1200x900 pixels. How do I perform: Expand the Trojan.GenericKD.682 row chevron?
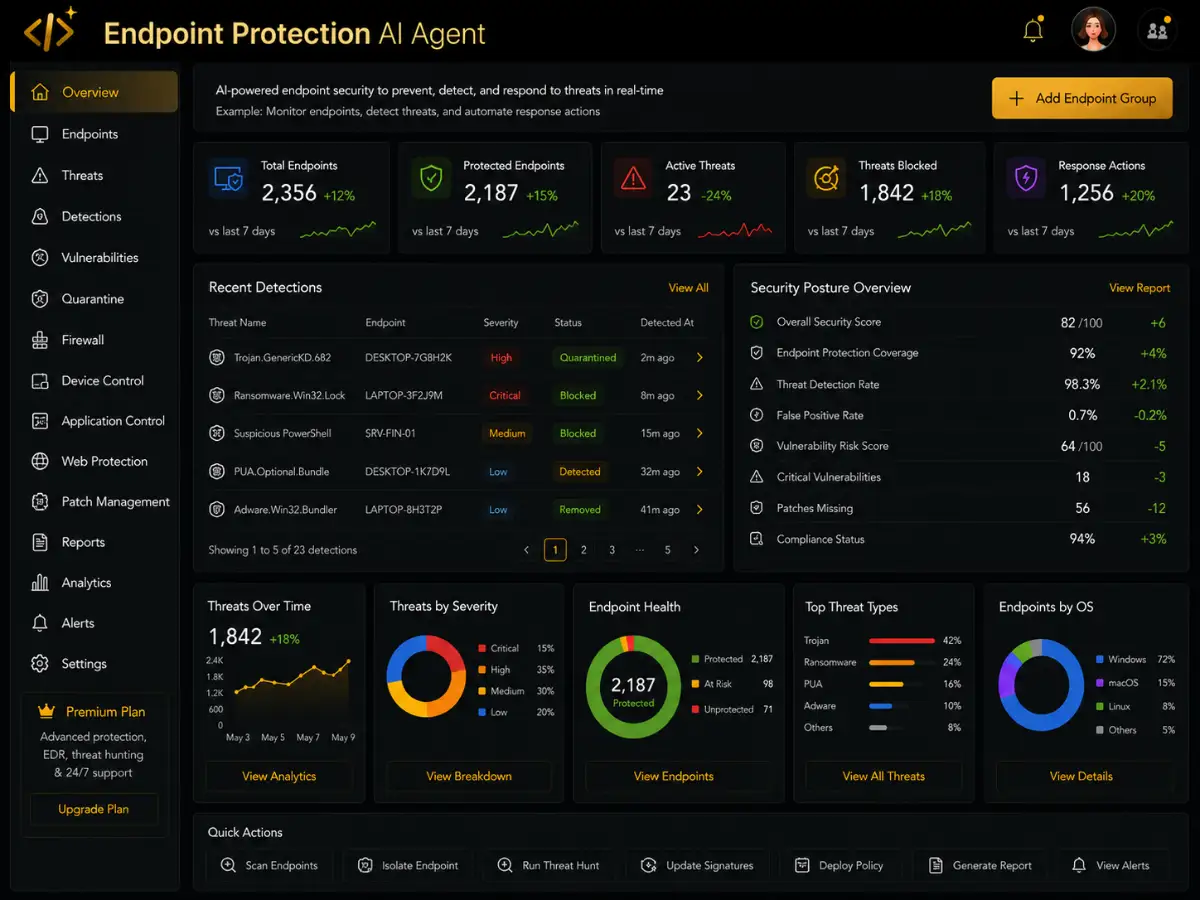pyautogui.click(x=699, y=357)
